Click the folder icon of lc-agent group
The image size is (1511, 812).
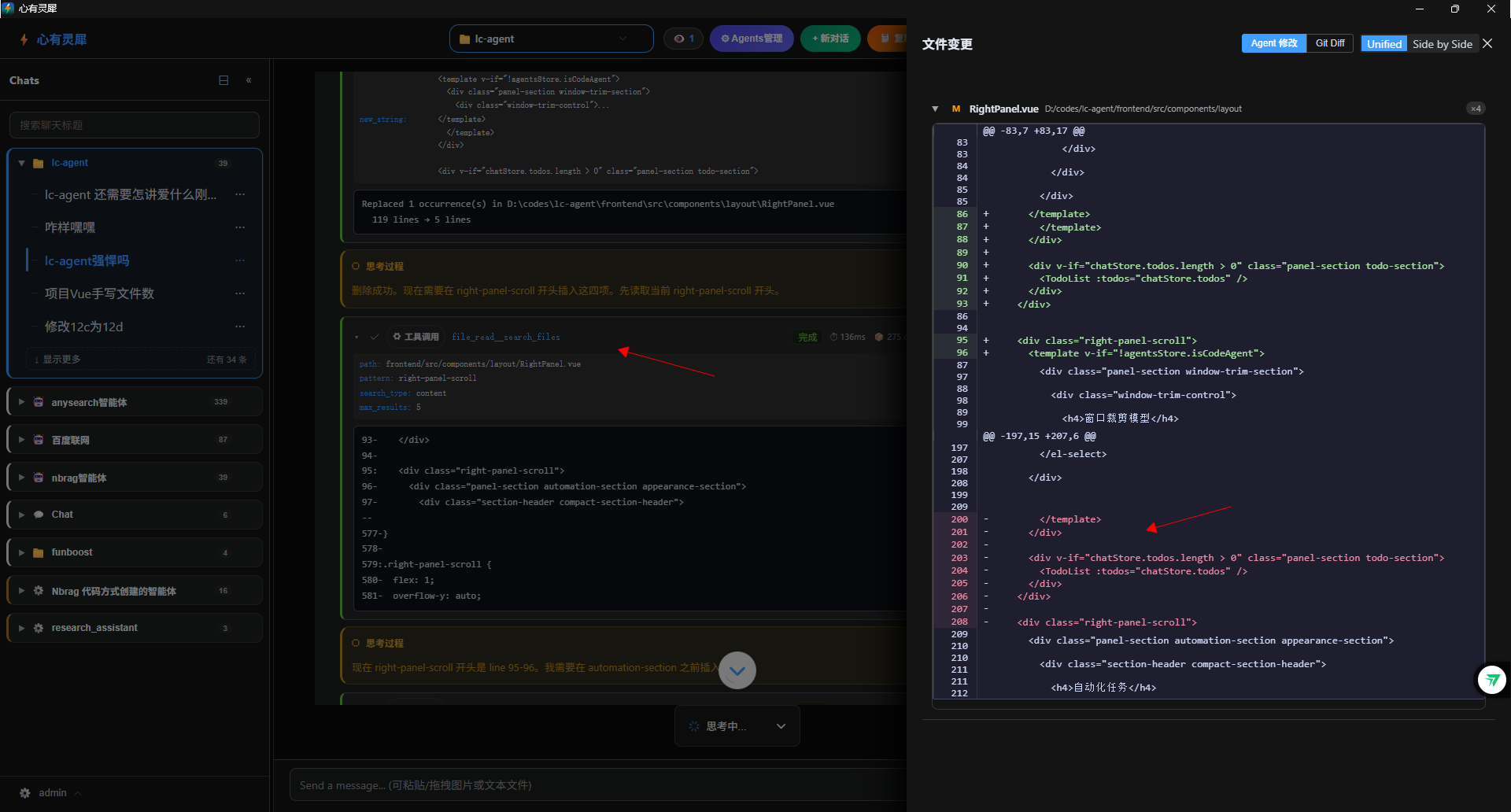[x=38, y=163]
